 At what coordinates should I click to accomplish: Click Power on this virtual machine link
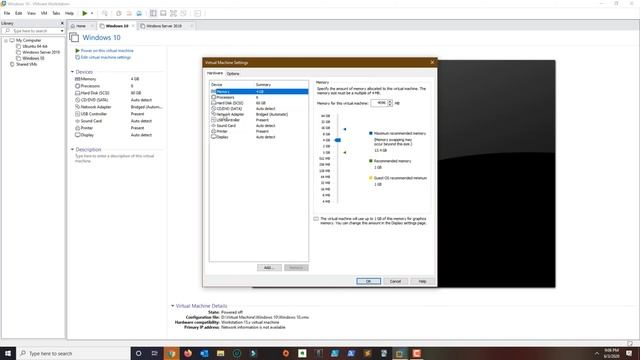(107, 51)
